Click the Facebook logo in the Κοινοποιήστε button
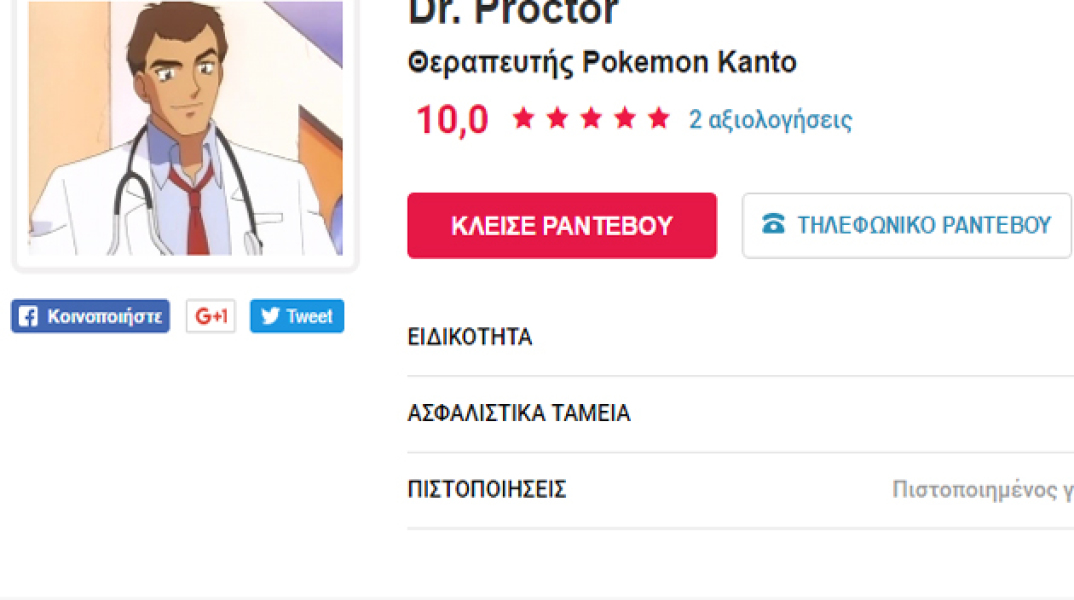Image resolution: width=1074 pixels, height=600 pixels. (29, 317)
